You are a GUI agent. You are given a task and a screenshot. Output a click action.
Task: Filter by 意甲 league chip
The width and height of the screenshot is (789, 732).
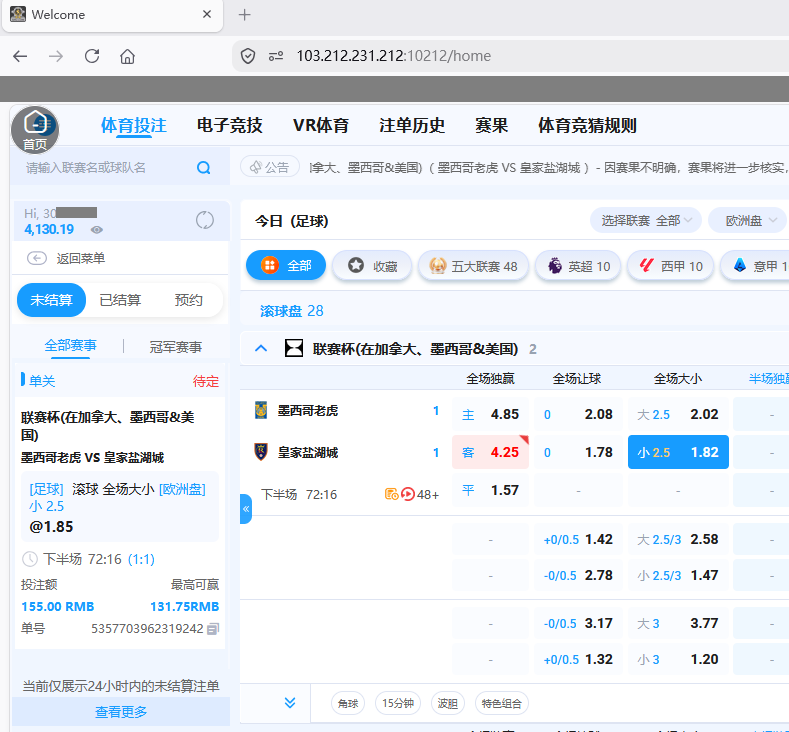[x=755, y=266]
